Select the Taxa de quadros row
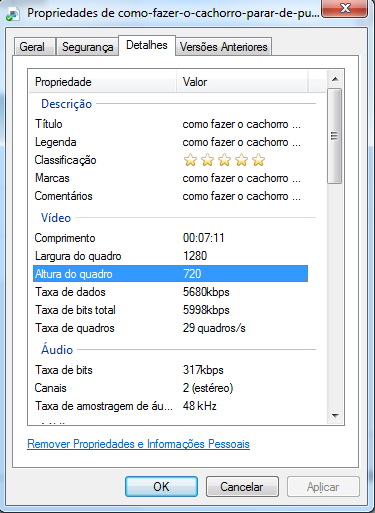This screenshot has height=513, width=375. click(x=170, y=328)
